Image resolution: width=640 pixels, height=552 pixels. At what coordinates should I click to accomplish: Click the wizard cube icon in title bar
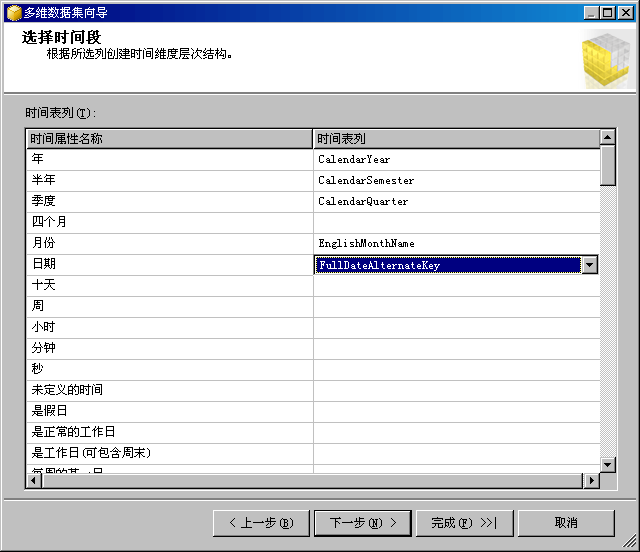coord(14,13)
